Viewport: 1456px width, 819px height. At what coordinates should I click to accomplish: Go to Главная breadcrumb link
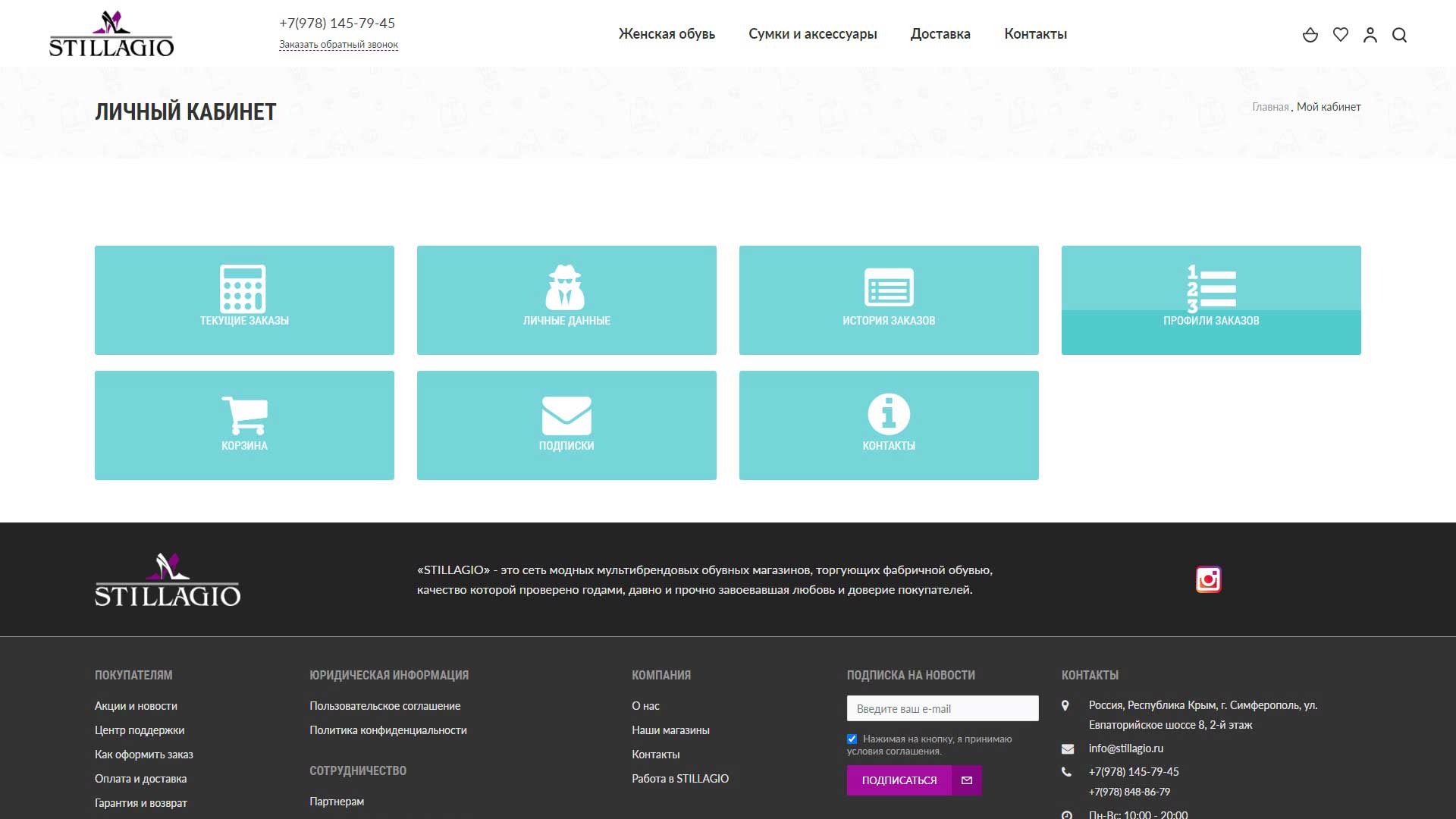click(1269, 107)
